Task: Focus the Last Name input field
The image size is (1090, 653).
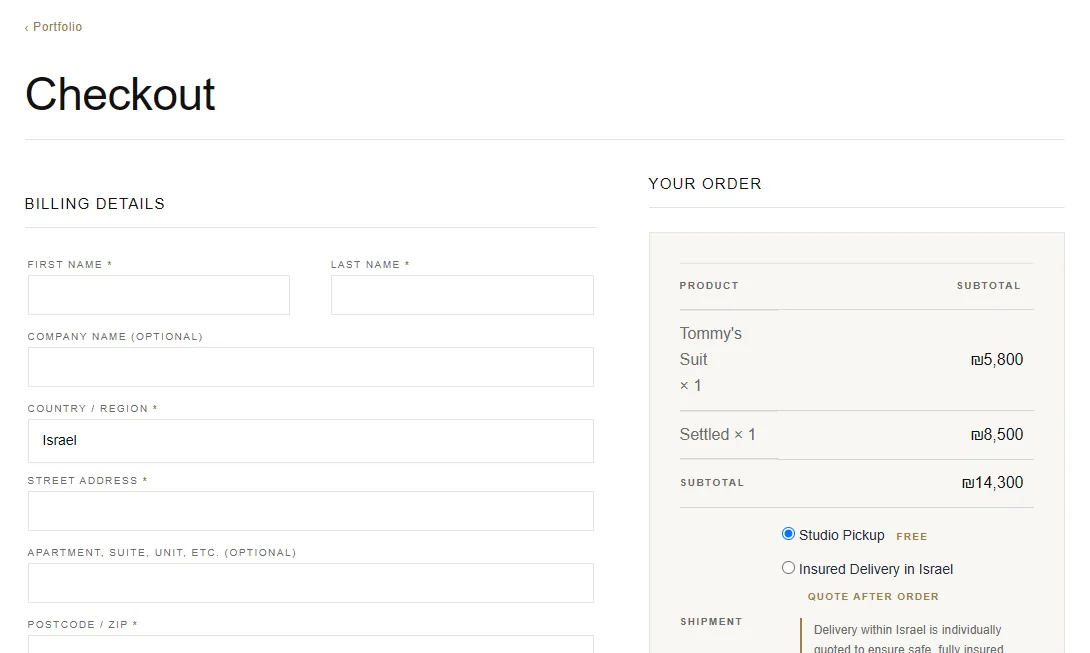Action: [462, 295]
